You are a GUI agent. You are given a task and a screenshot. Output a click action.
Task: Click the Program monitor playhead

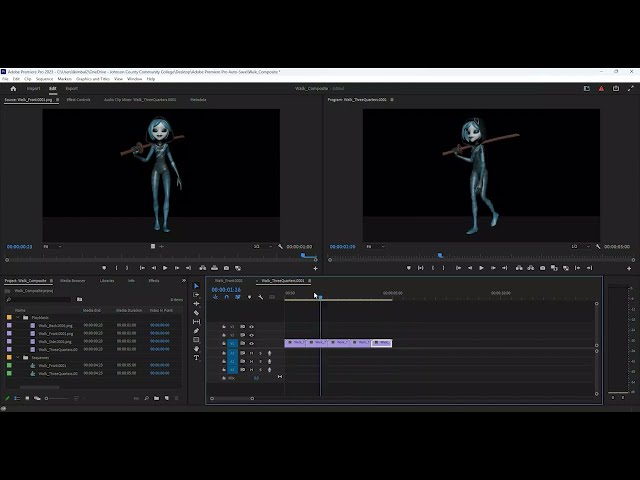[440, 256]
